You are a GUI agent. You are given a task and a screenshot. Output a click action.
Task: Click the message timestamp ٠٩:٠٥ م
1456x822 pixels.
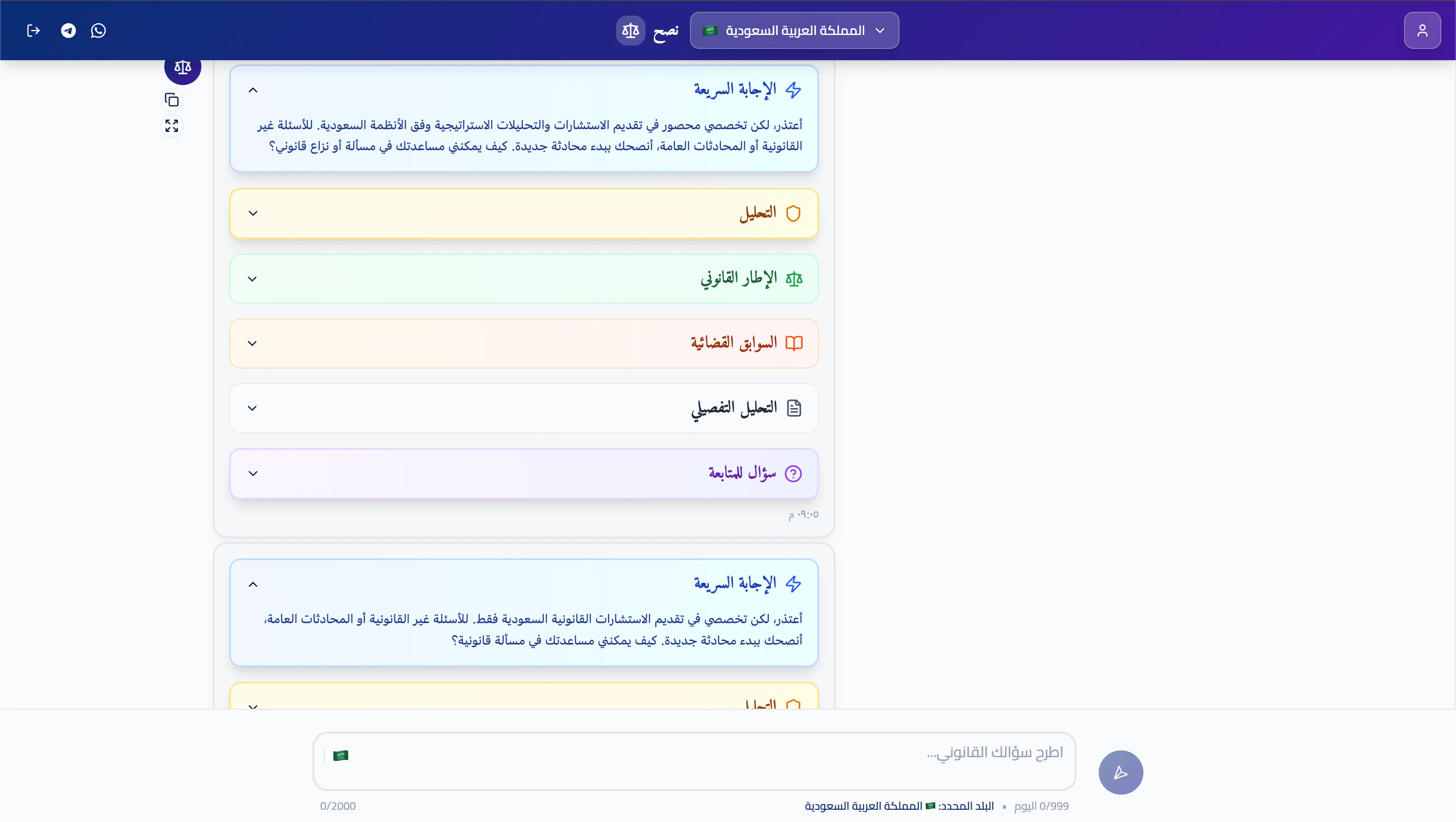tap(803, 515)
